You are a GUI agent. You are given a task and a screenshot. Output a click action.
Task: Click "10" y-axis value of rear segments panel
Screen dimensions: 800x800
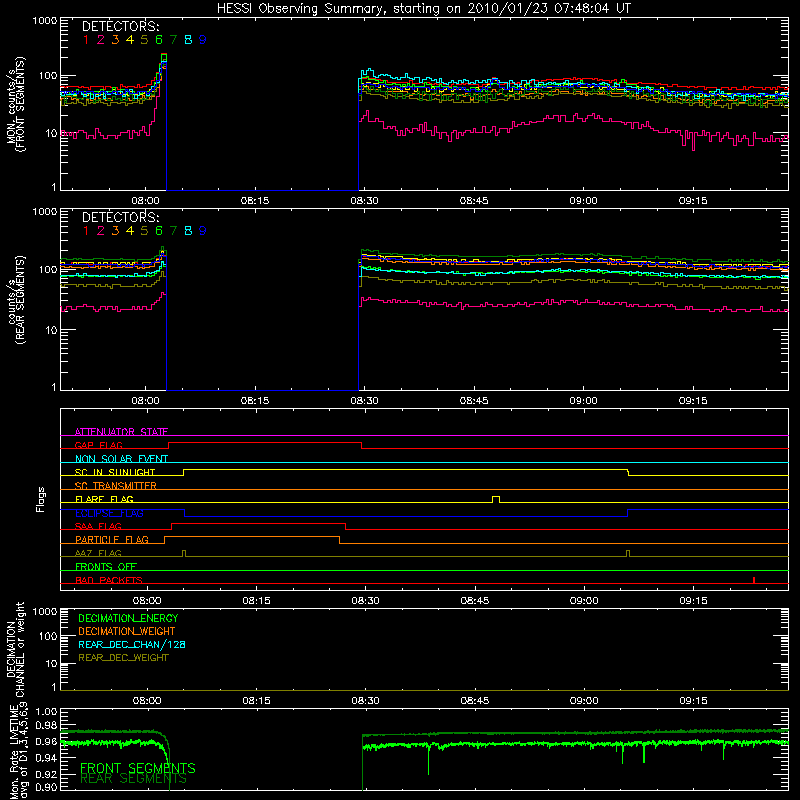click(x=52, y=331)
